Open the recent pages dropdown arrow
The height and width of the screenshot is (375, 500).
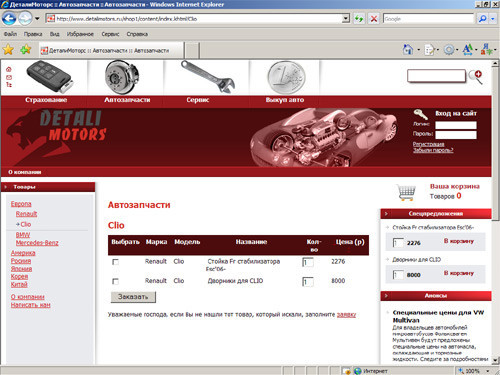(x=37, y=19)
